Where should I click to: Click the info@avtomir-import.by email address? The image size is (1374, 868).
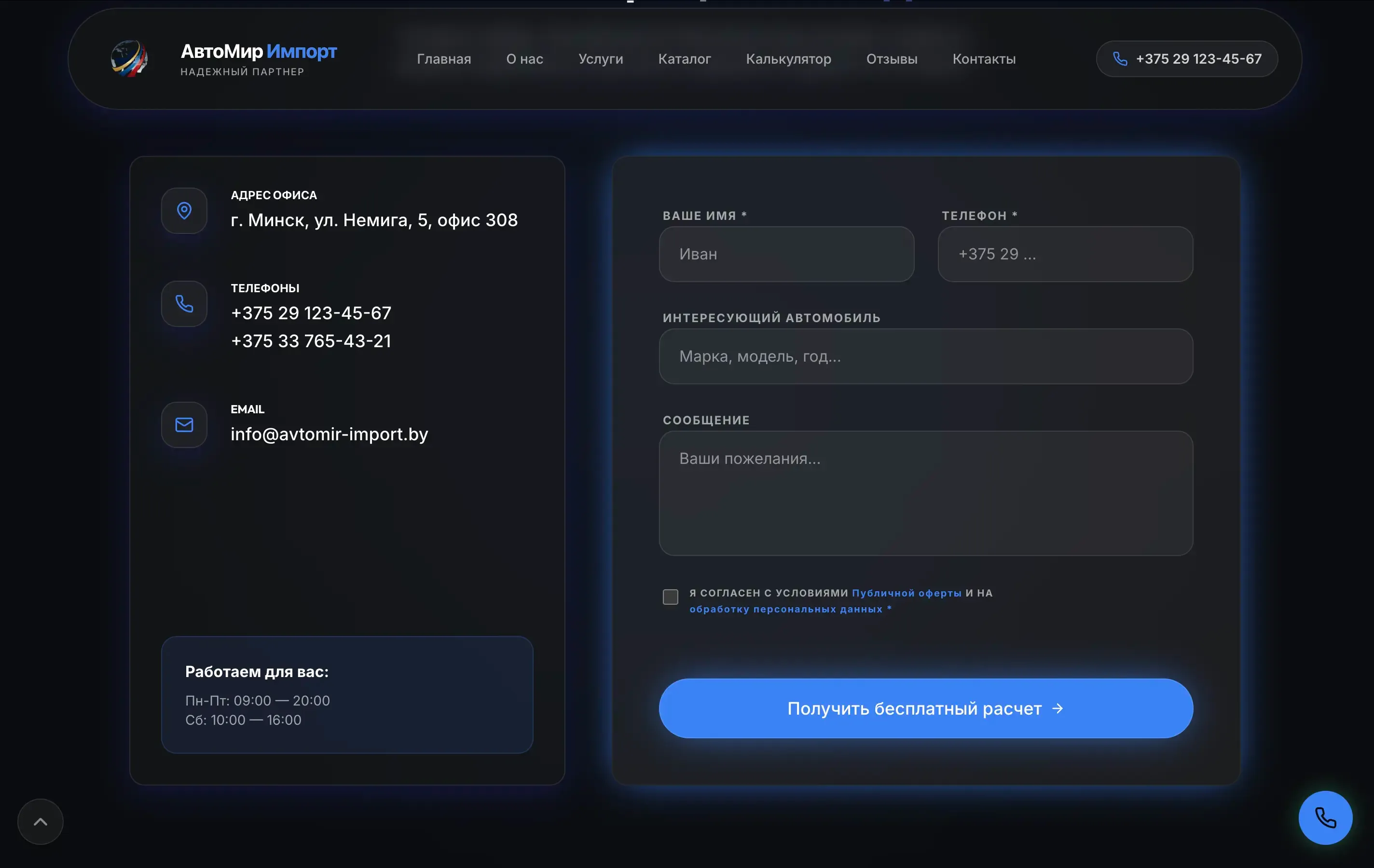click(329, 434)
